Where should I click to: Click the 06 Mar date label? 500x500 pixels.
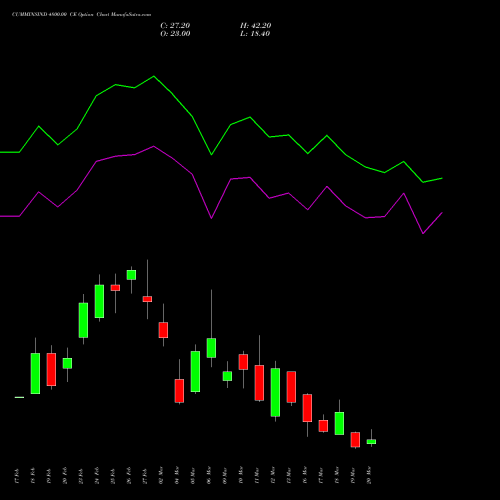point(209,476)
